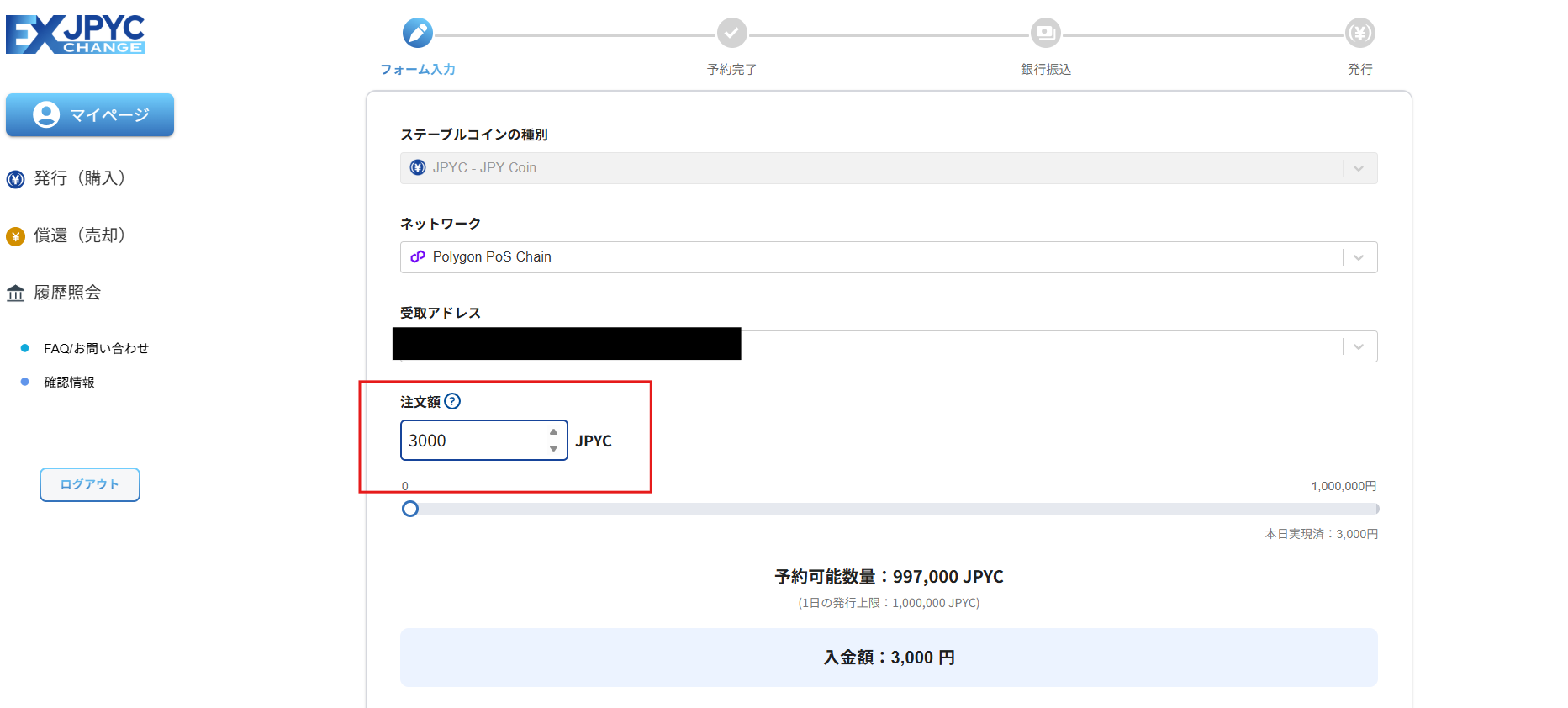Increase 注文額 with the up arrow
Viewport: 1568px width, 708px height.
[x=553, y=432]
